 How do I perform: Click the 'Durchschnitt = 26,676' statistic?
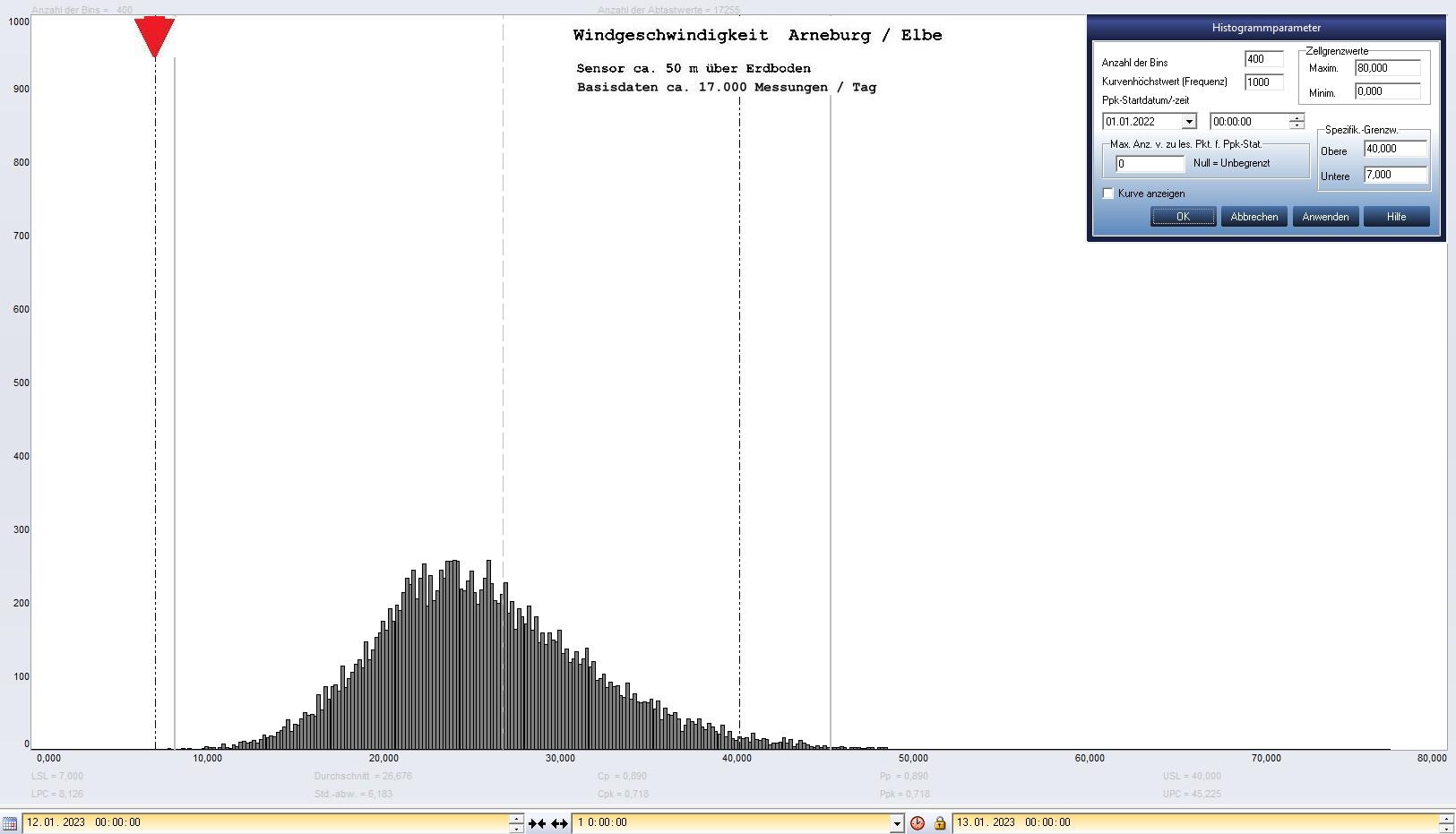tap(363, 777)
